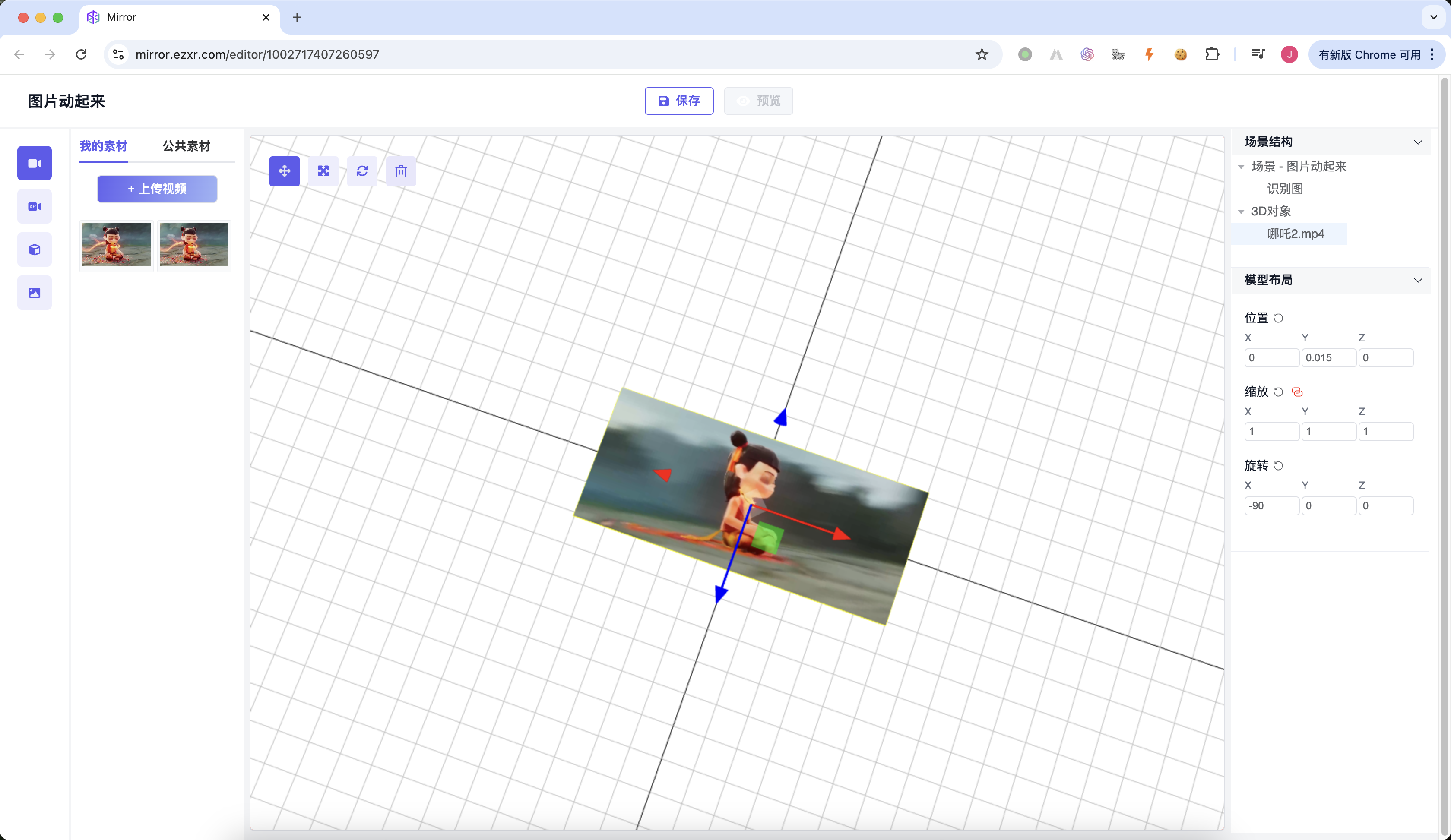The width and height of the screenshot is (1451, 840).
Task: Open the purple spiral extension icon
Action: [x=1087, y=55]
